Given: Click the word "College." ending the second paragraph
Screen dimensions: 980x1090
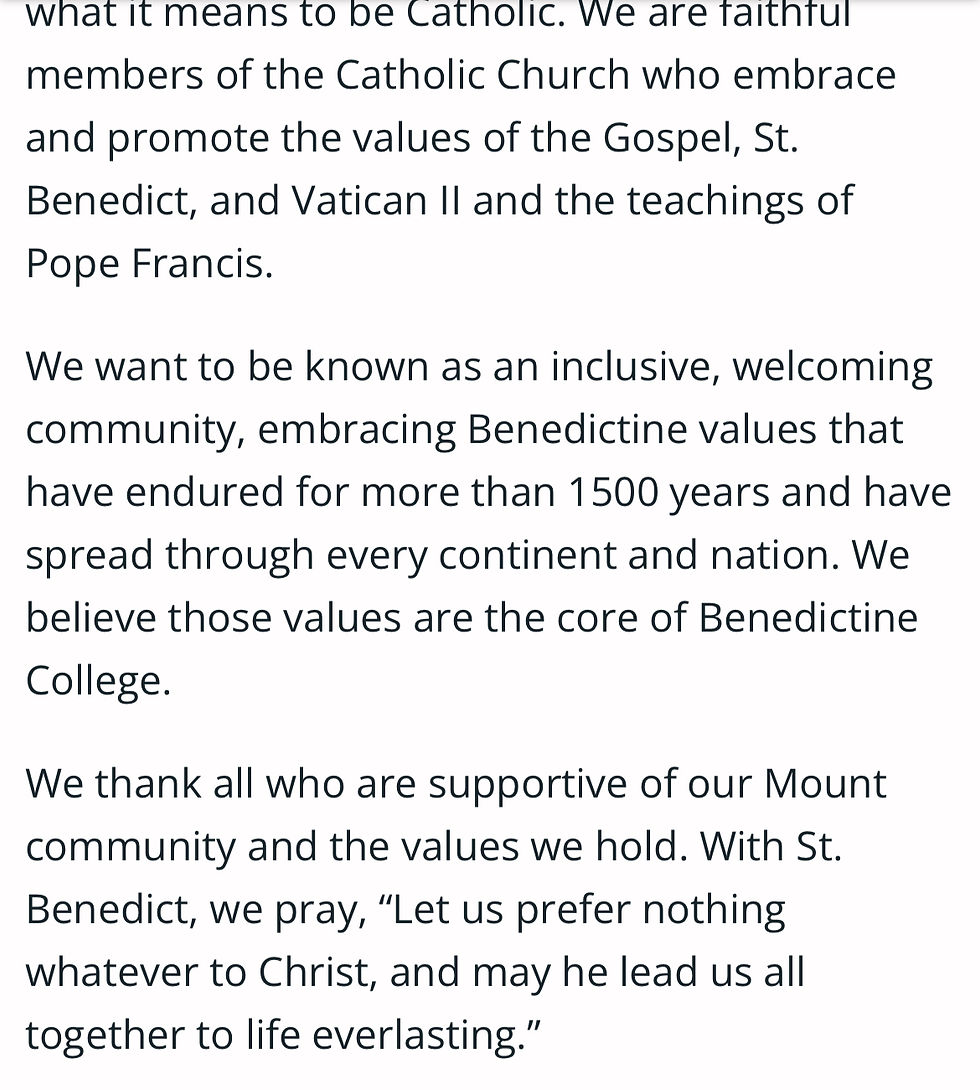Looking at the screenshot, I should [x=98, y=681].
